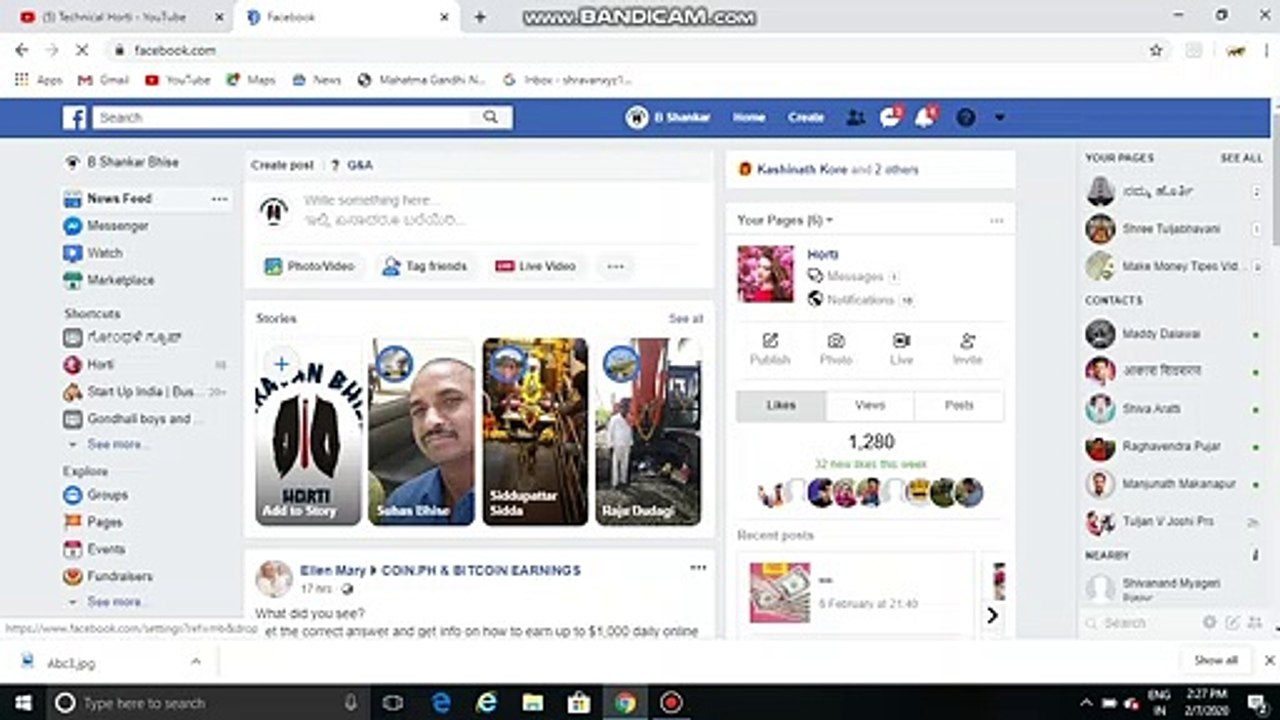Click the Add to Story card
This screenshot has height=720, width=1280.
click(308, 432)
